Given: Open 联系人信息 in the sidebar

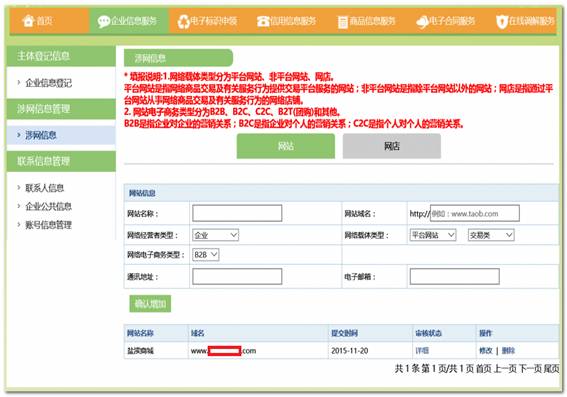Looking at the screenshot, I should click(x=44, y=188).
